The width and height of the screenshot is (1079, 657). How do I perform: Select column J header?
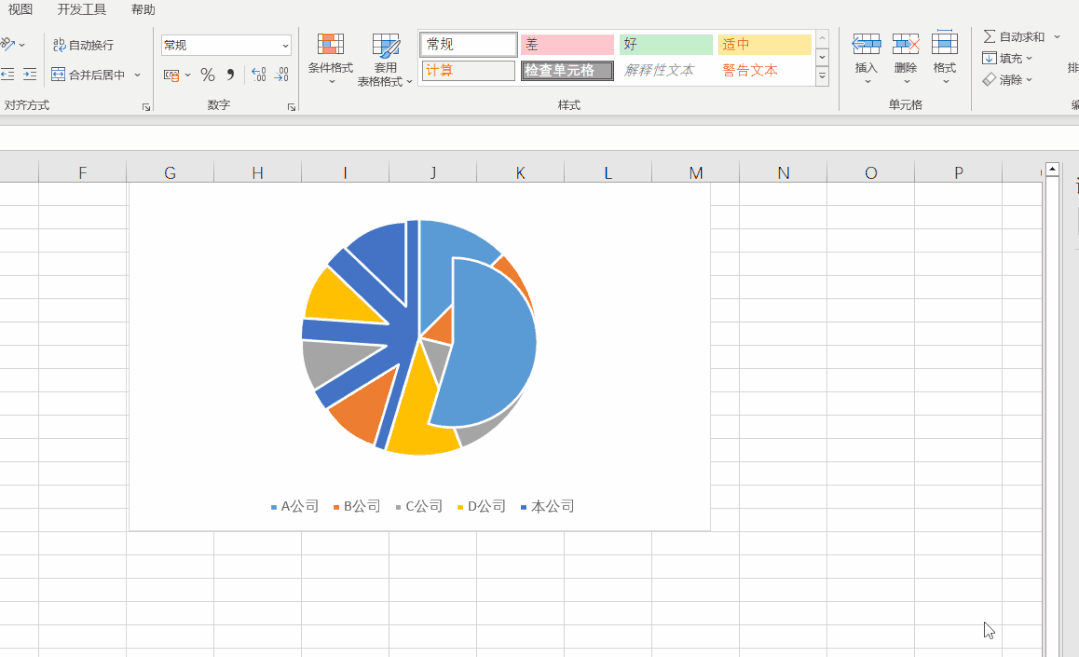click(433, 173)
